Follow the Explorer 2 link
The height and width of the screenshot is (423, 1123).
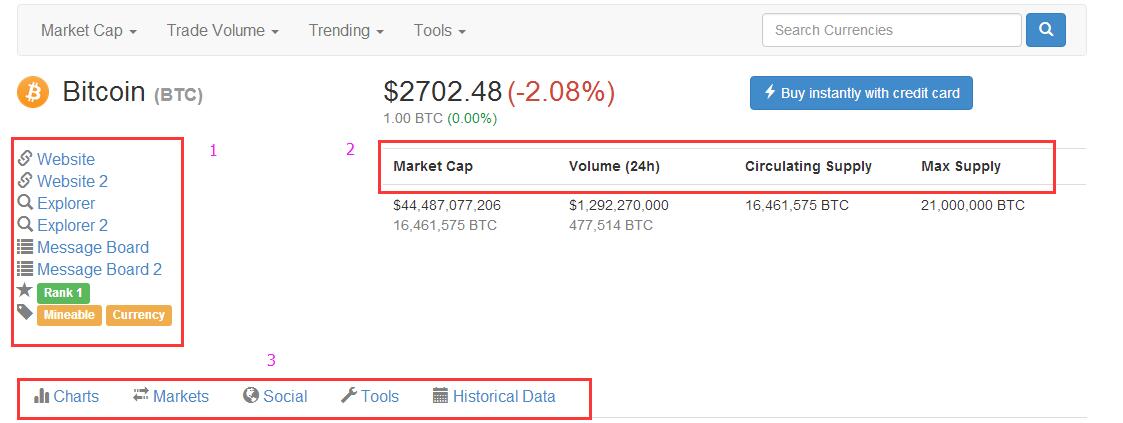tap(72, 225)
